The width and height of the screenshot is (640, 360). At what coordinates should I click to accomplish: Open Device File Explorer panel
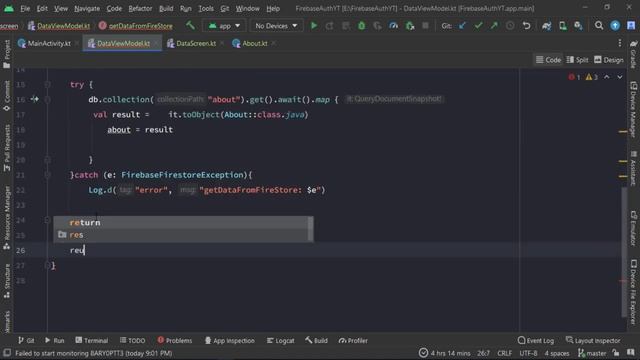633,292
